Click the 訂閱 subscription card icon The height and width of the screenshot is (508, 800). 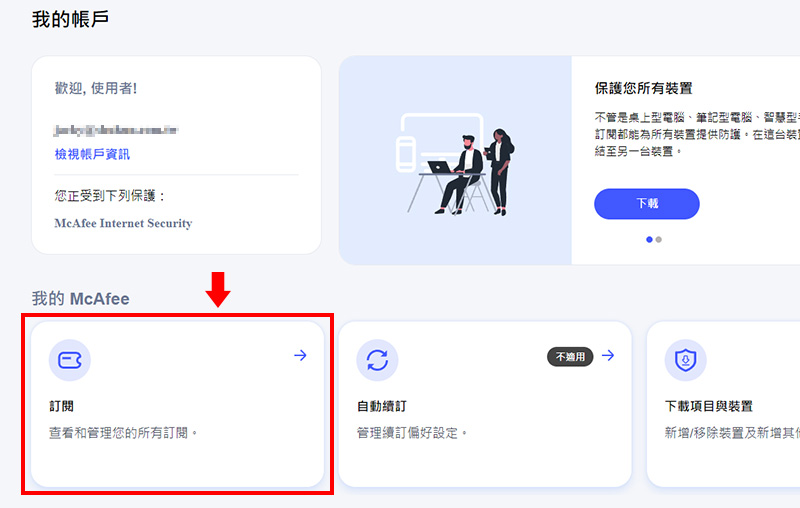pos(70,360)
